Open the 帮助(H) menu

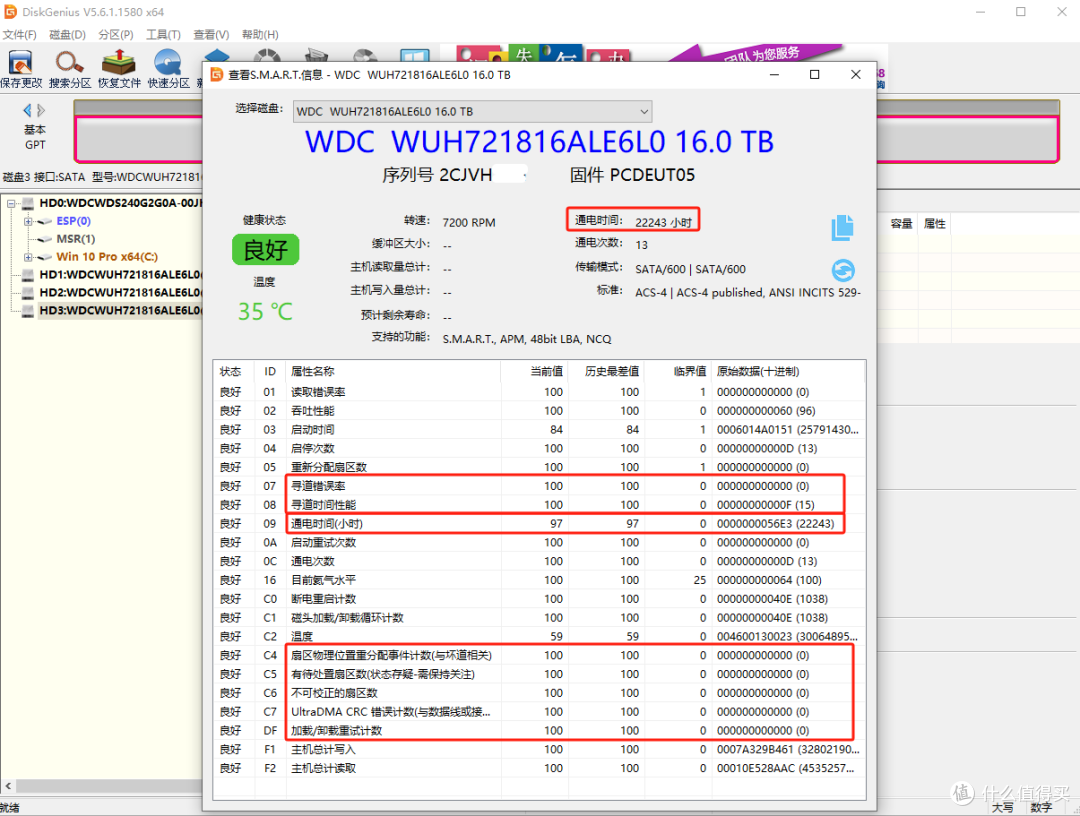259,33
